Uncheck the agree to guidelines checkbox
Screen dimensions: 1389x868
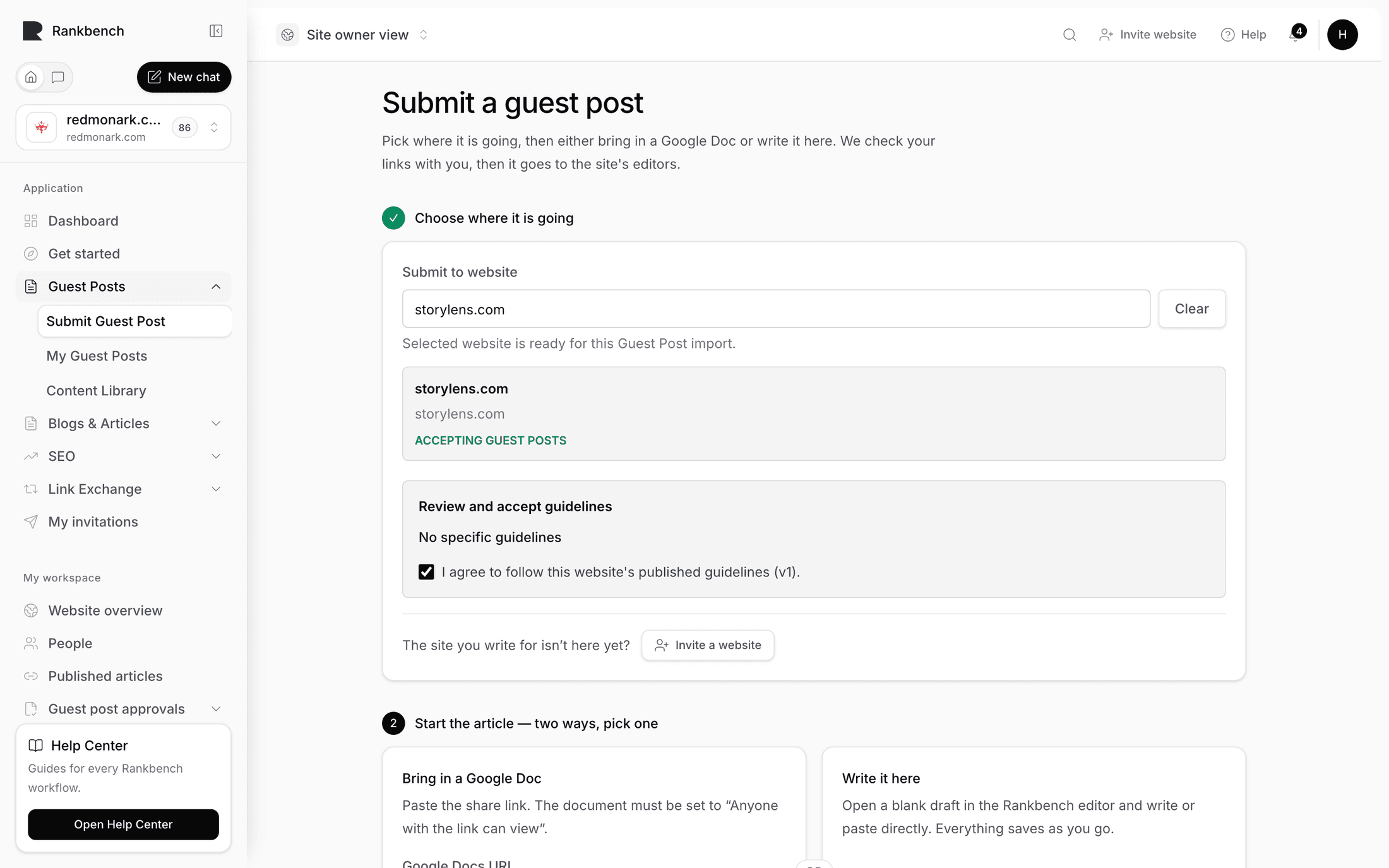[426, 572]
